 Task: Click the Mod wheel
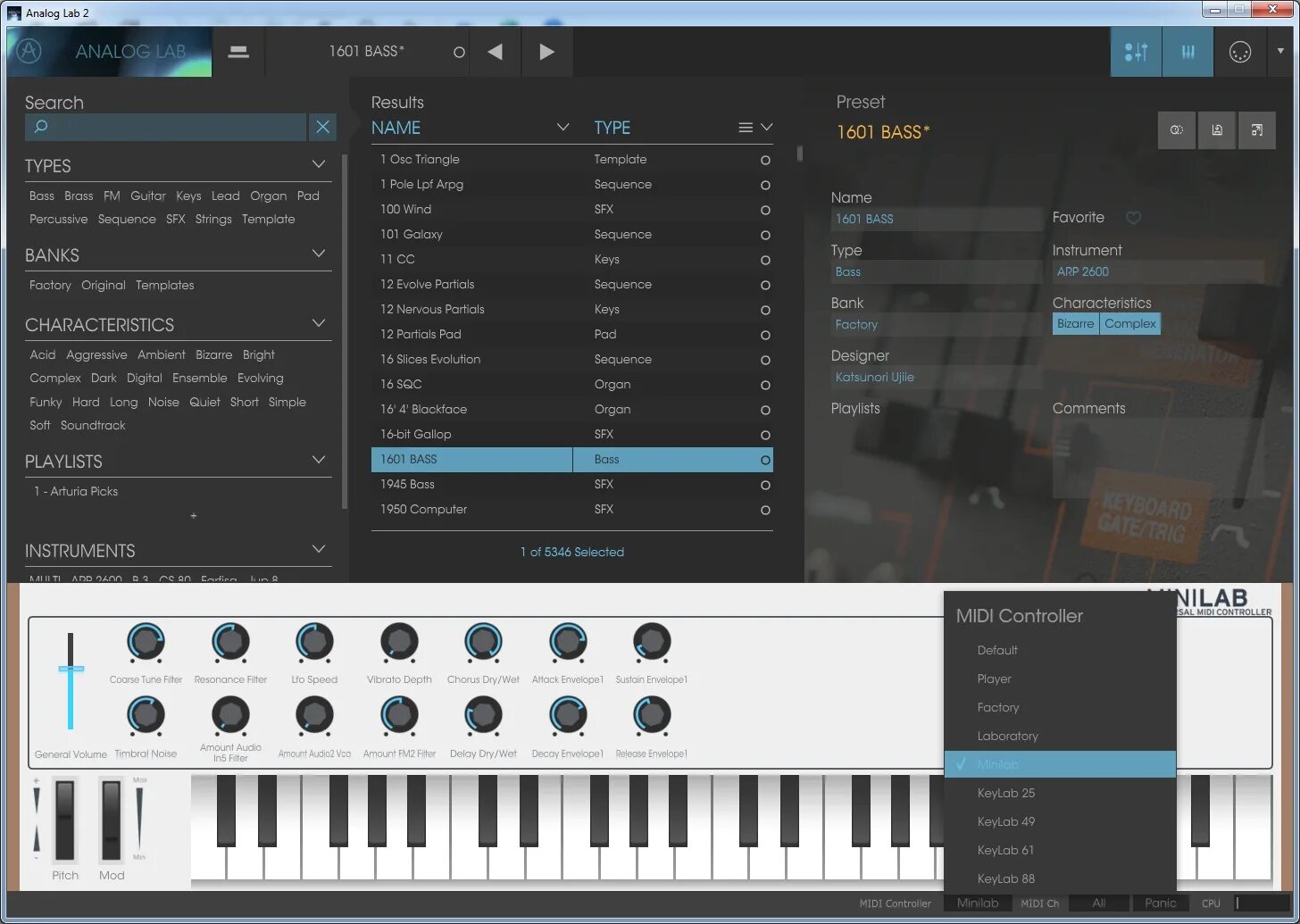click(111, 819)
